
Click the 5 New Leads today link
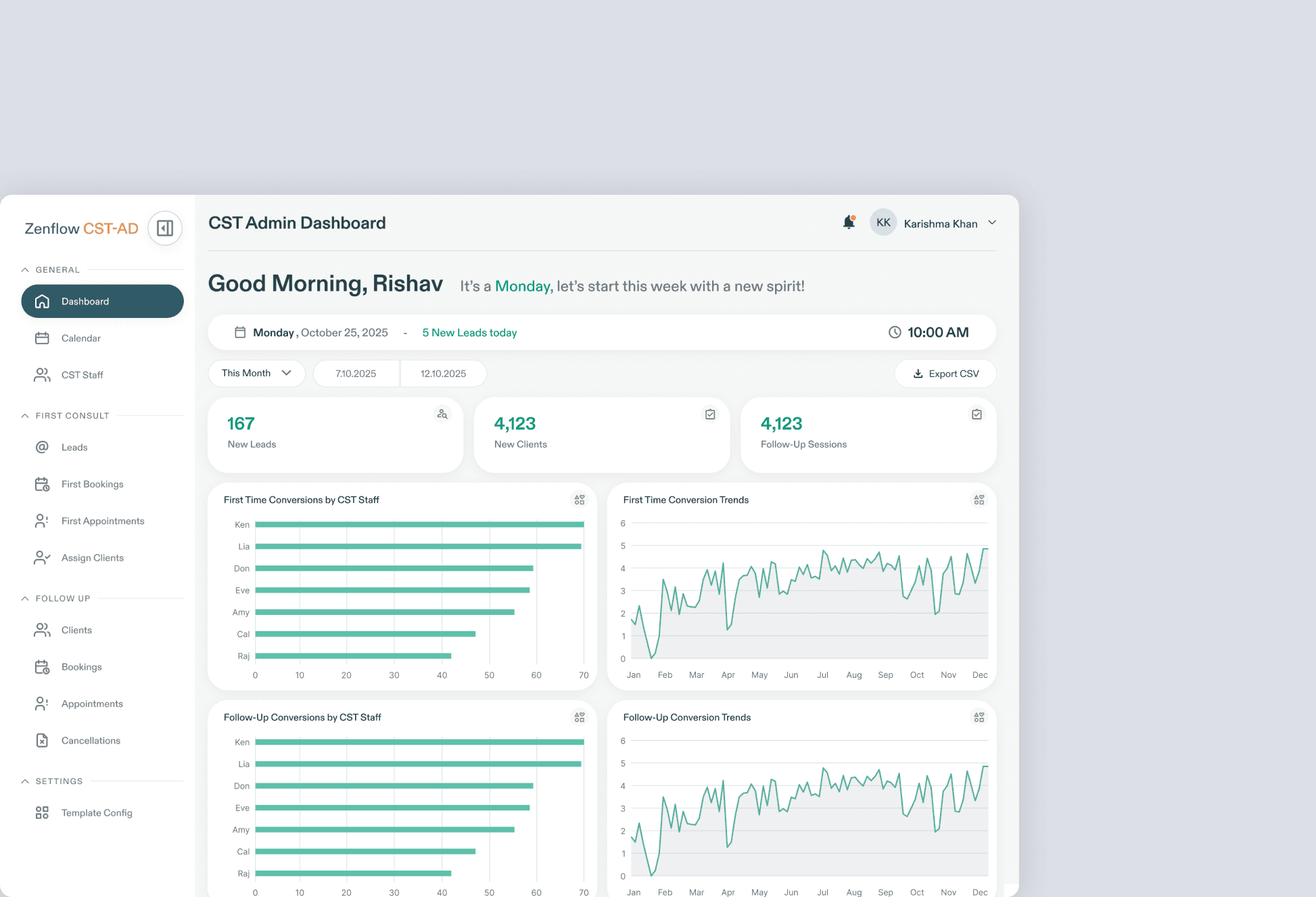469,333
